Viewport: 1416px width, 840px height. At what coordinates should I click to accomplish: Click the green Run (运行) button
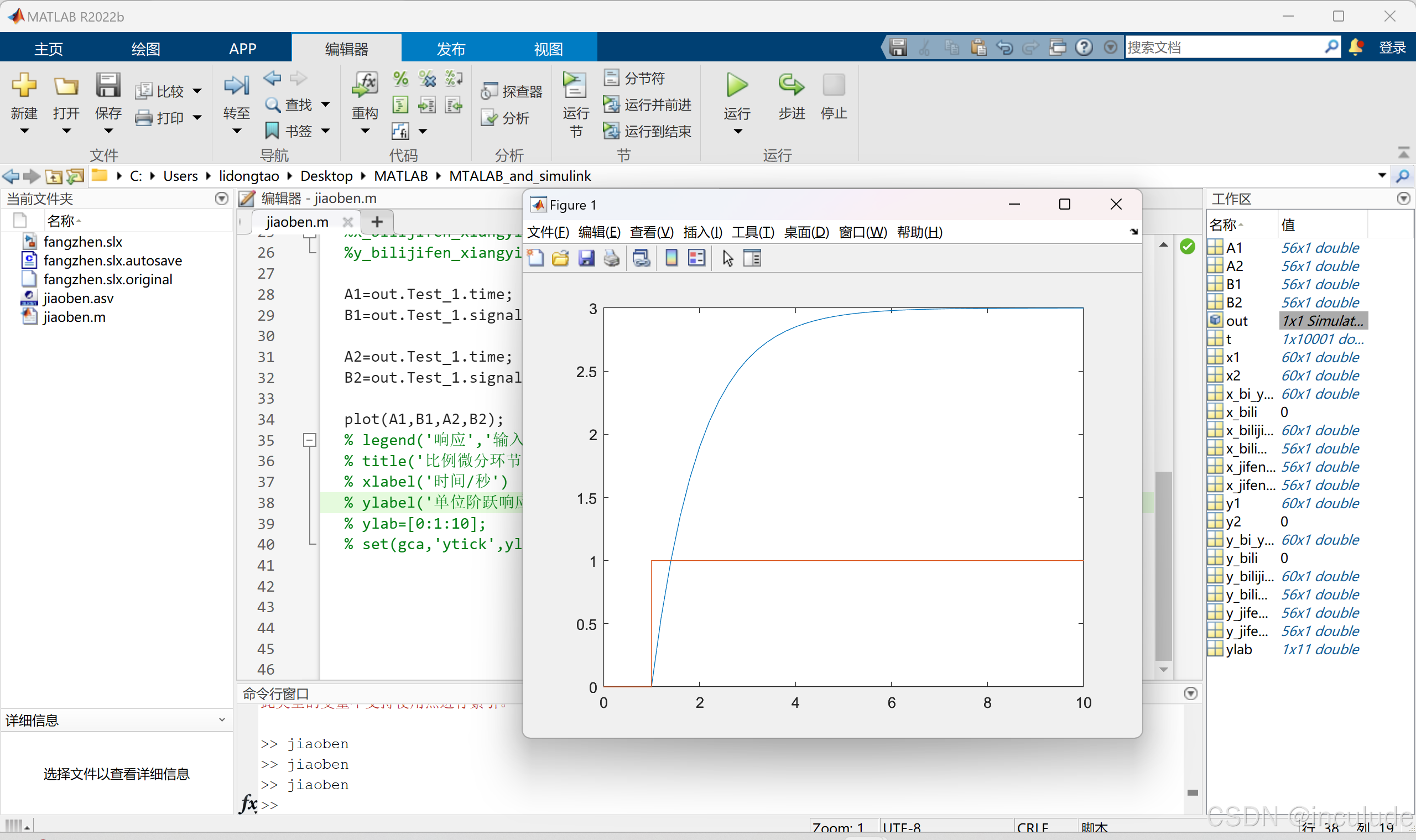point(737,86)
